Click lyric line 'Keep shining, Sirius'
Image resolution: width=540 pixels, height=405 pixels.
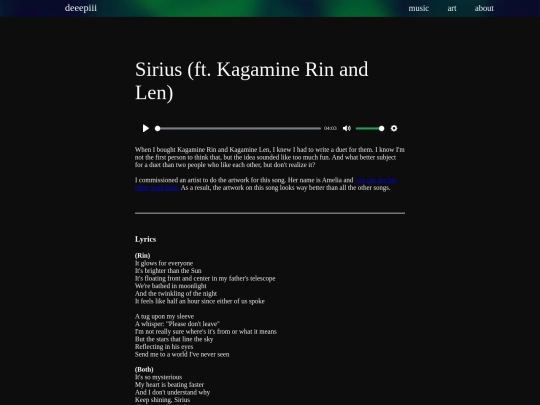(x=163, y=400)
